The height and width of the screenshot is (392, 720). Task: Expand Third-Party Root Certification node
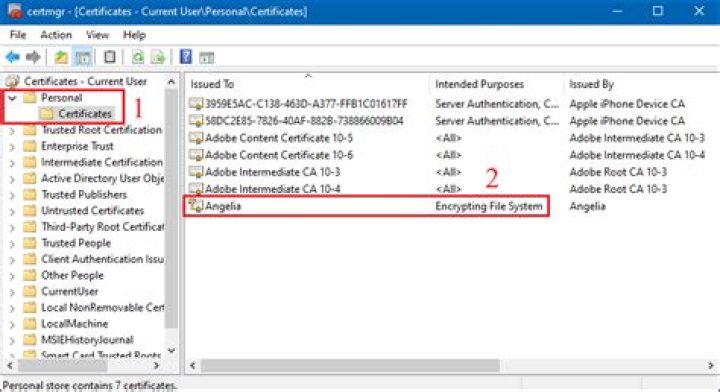(12, 228)
